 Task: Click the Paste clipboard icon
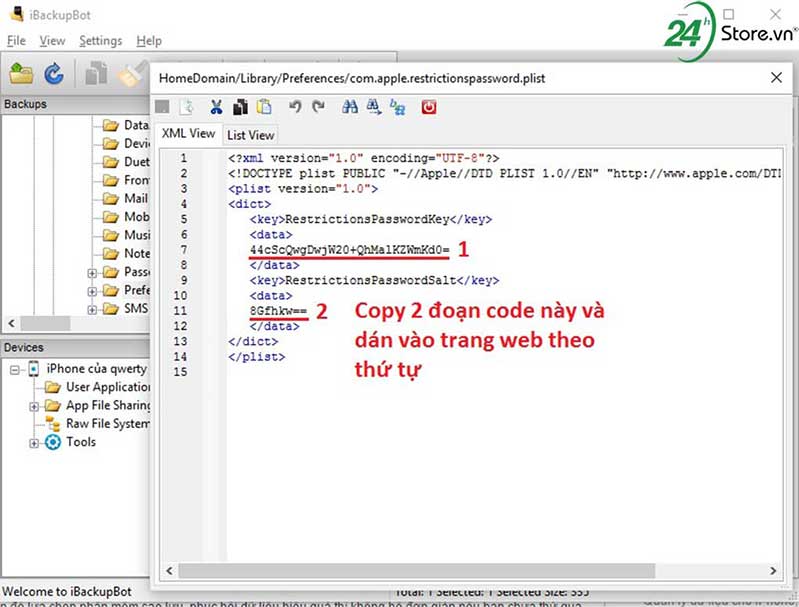click(x=264, y=107)
